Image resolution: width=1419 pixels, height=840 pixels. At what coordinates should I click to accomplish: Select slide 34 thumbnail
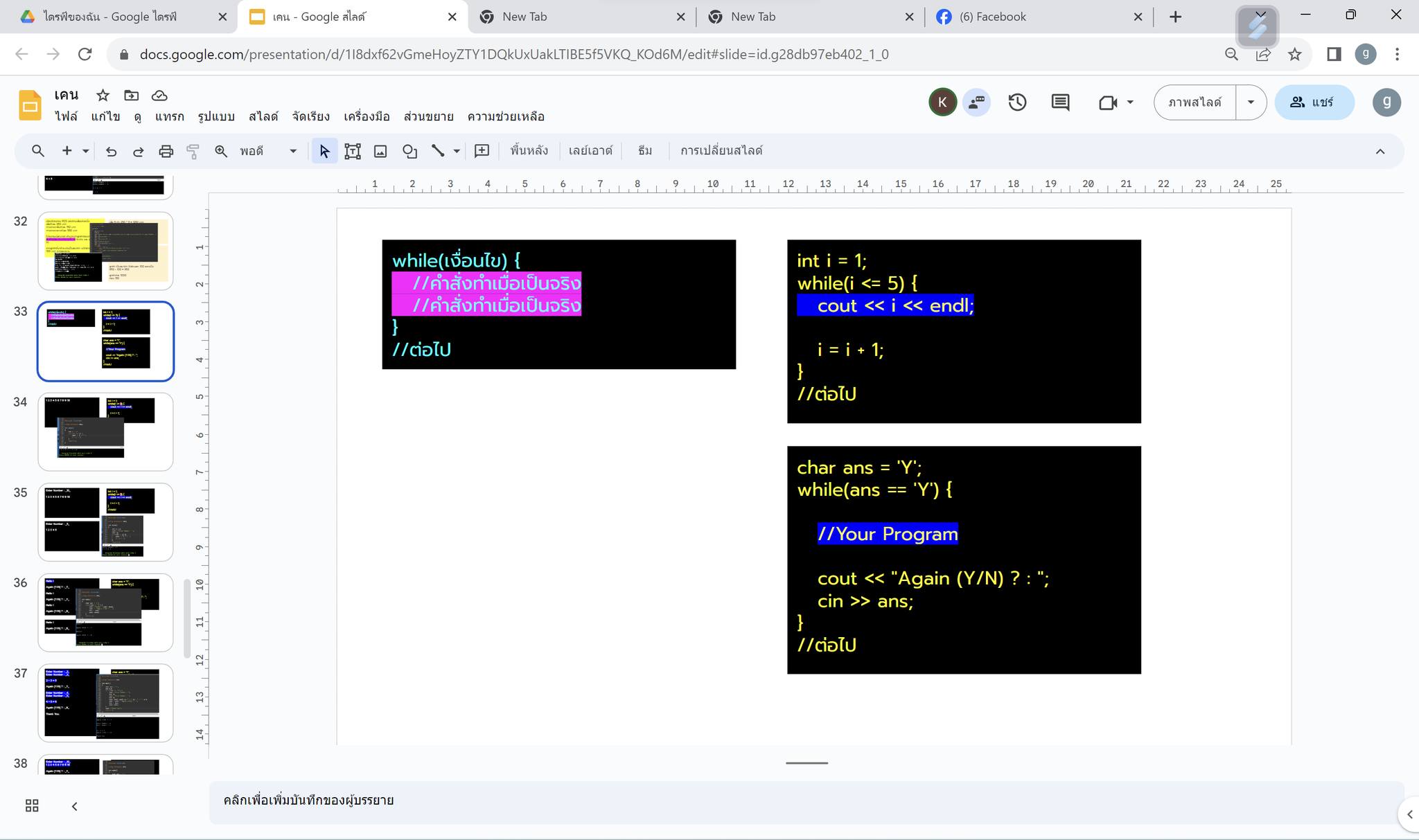click(105, 431)
